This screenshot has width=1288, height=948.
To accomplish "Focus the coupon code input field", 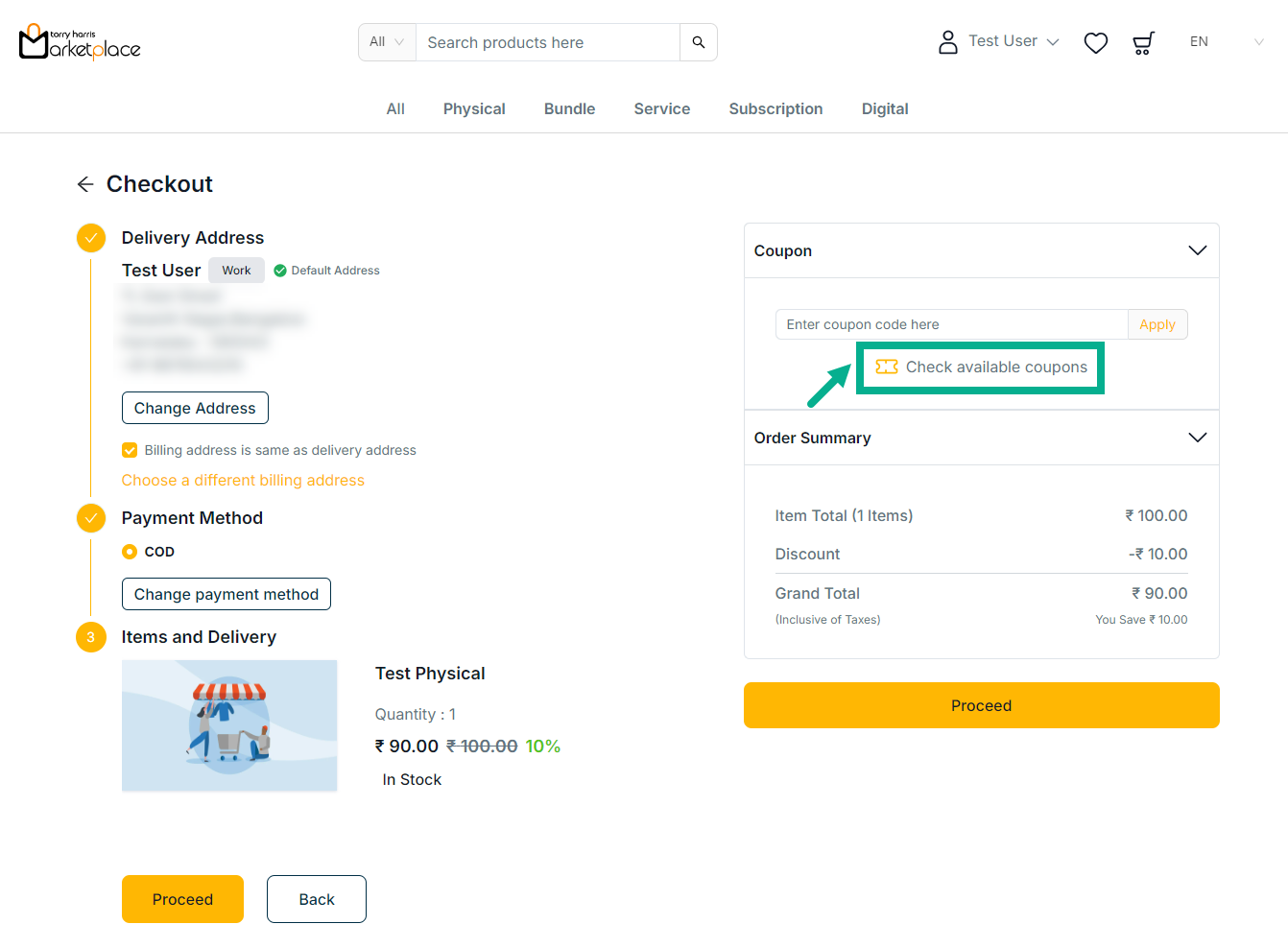I will [x=950, y=324].
